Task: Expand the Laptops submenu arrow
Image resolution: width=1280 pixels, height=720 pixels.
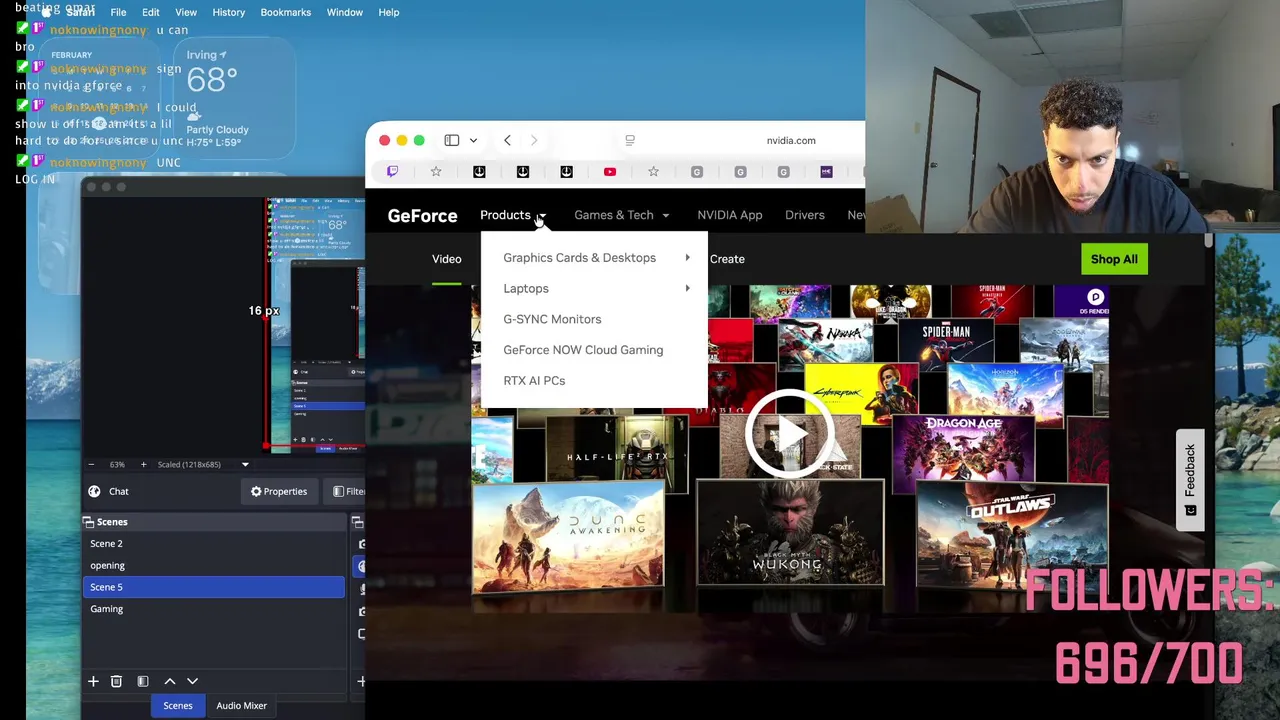Action: coord(687,289)
